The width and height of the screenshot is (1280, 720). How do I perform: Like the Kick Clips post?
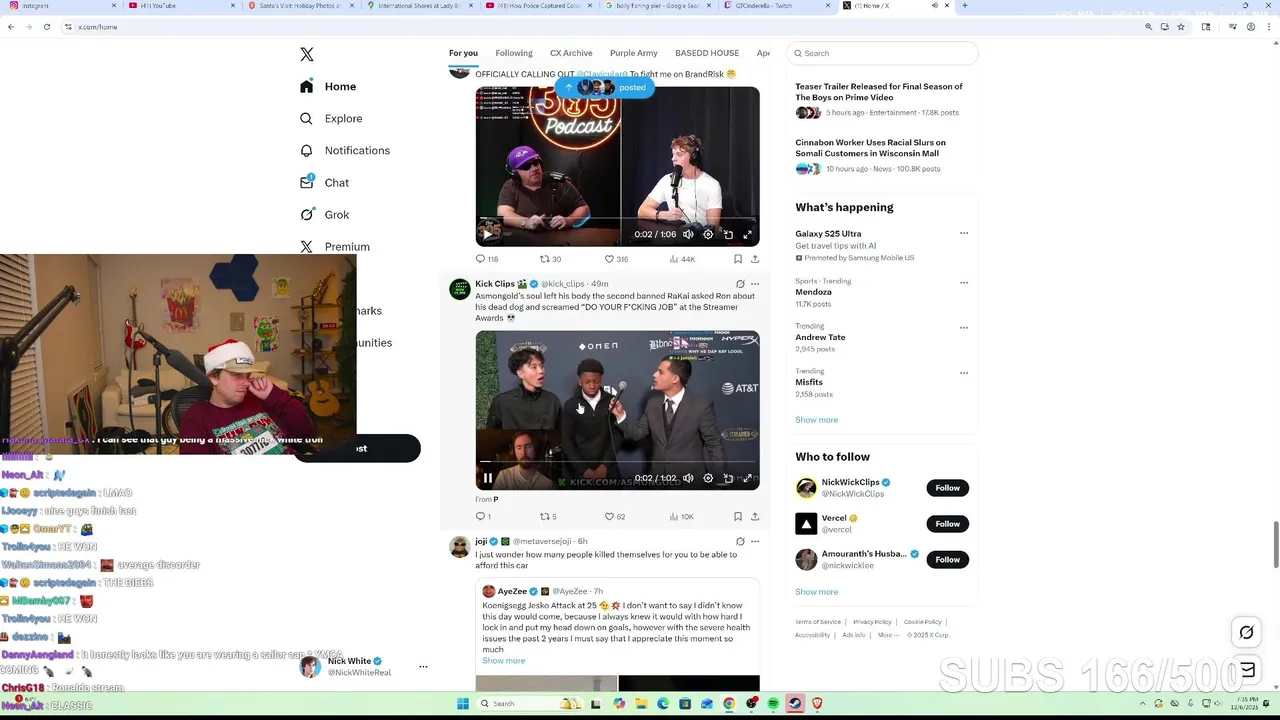click(x=614, y=516)
